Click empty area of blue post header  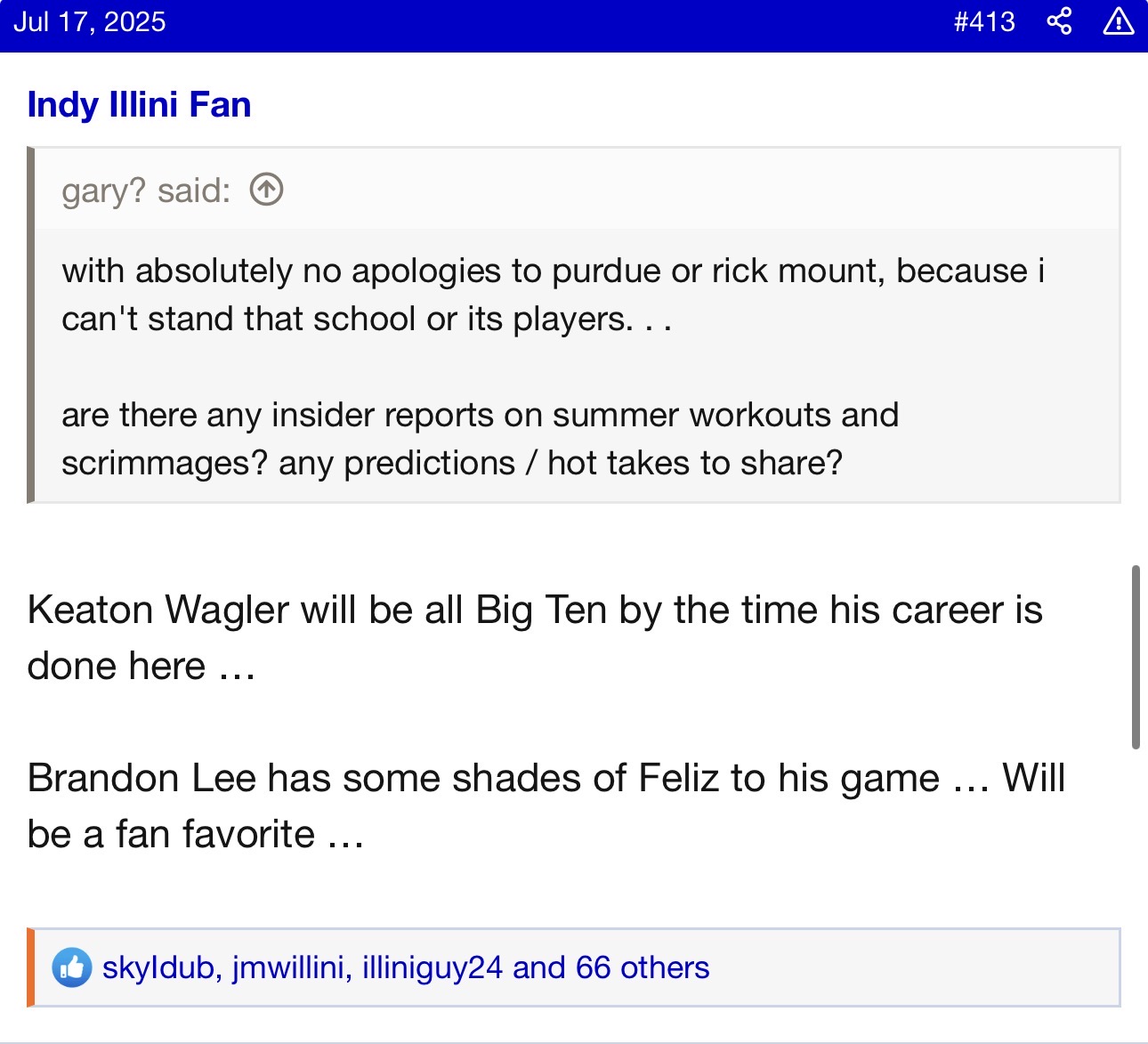click(x=552, y=23)
